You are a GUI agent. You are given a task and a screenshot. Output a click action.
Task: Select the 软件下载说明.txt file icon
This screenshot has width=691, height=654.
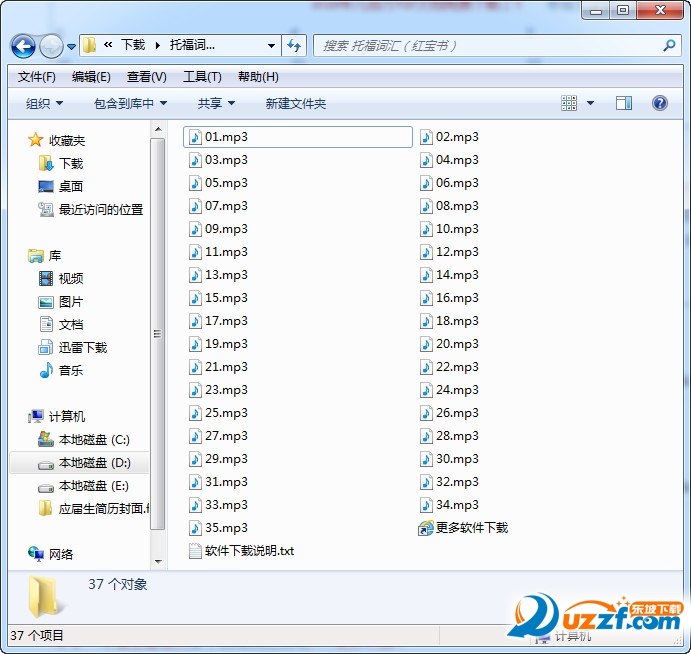(195, 551)
